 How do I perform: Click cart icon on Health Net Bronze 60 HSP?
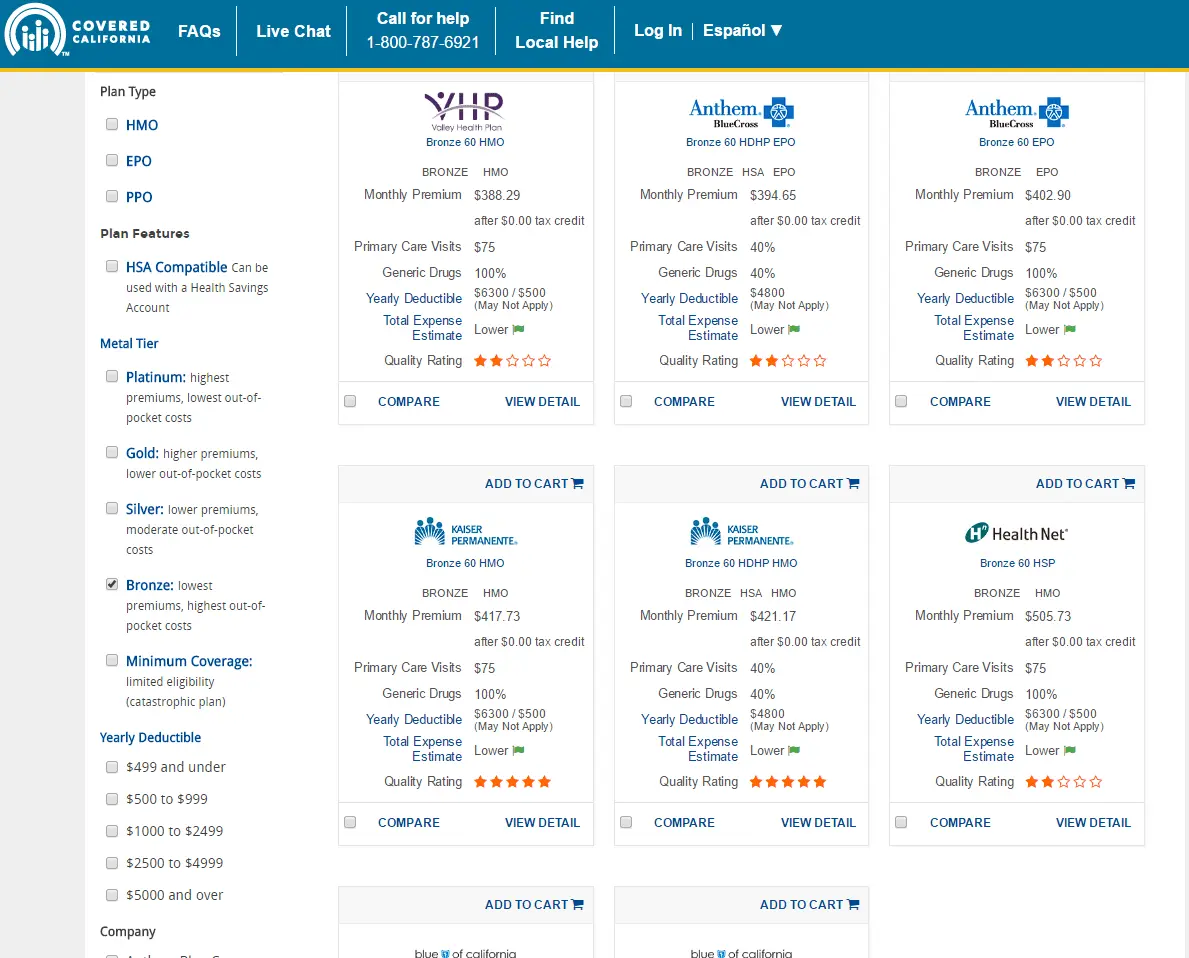coord(1129,484)
